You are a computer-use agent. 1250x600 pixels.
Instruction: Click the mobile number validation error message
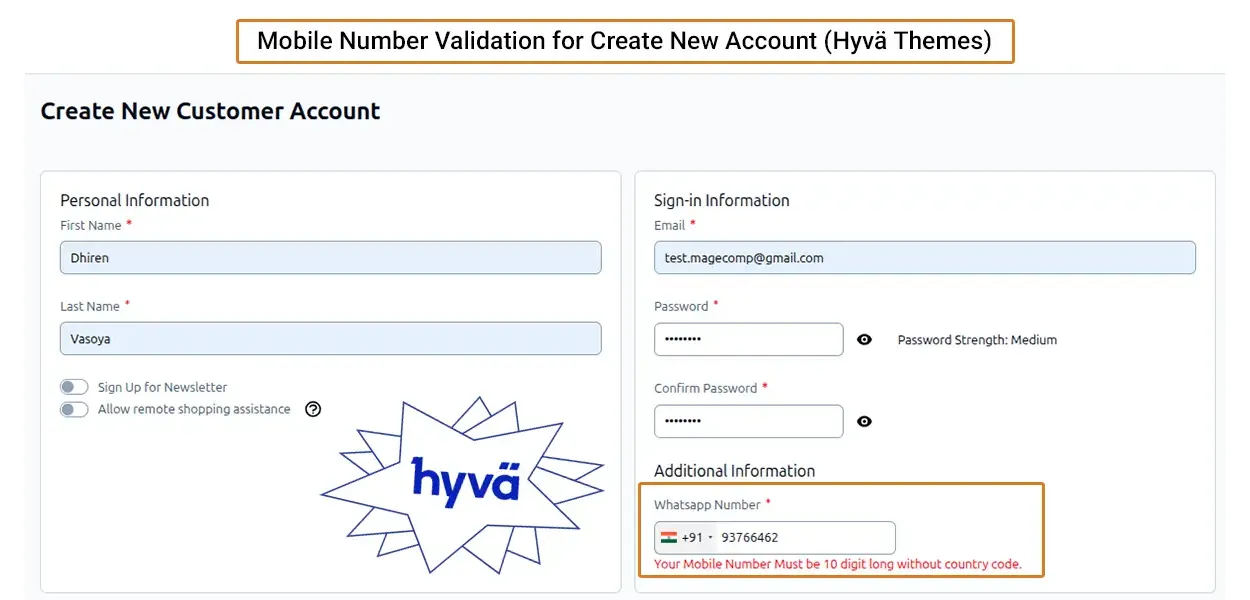tap(837, 564)
